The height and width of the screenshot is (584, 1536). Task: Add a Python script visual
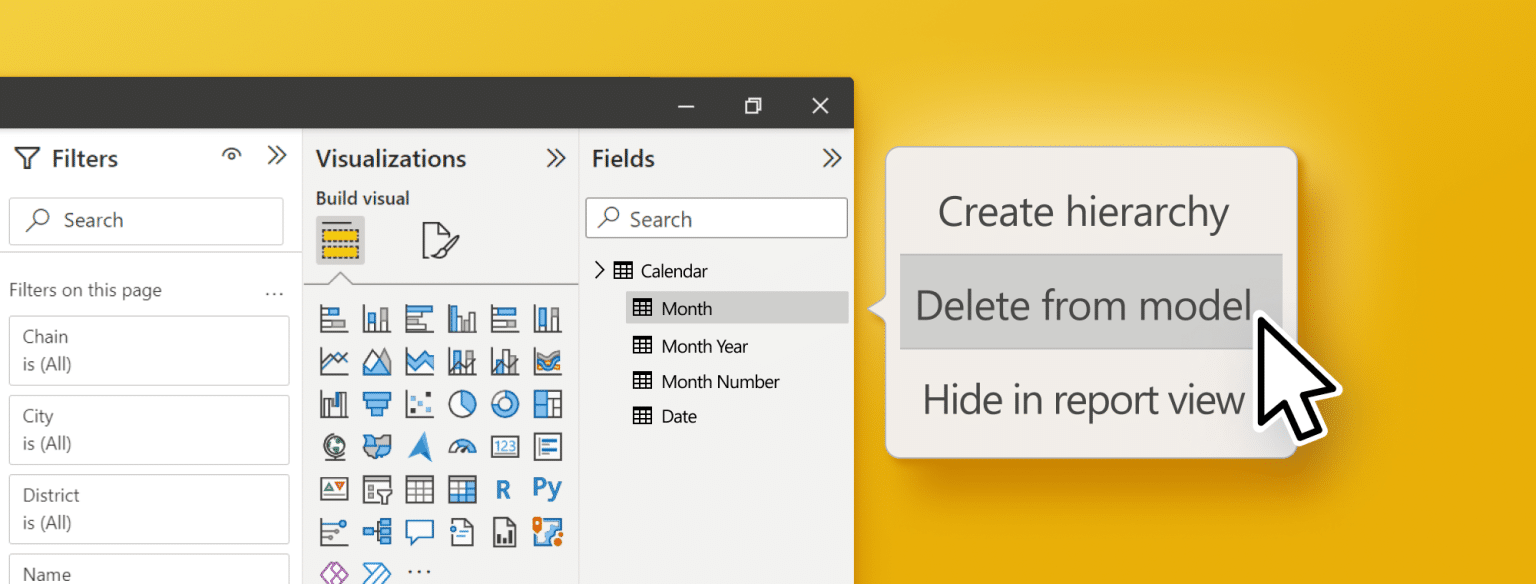pos(546,489)
